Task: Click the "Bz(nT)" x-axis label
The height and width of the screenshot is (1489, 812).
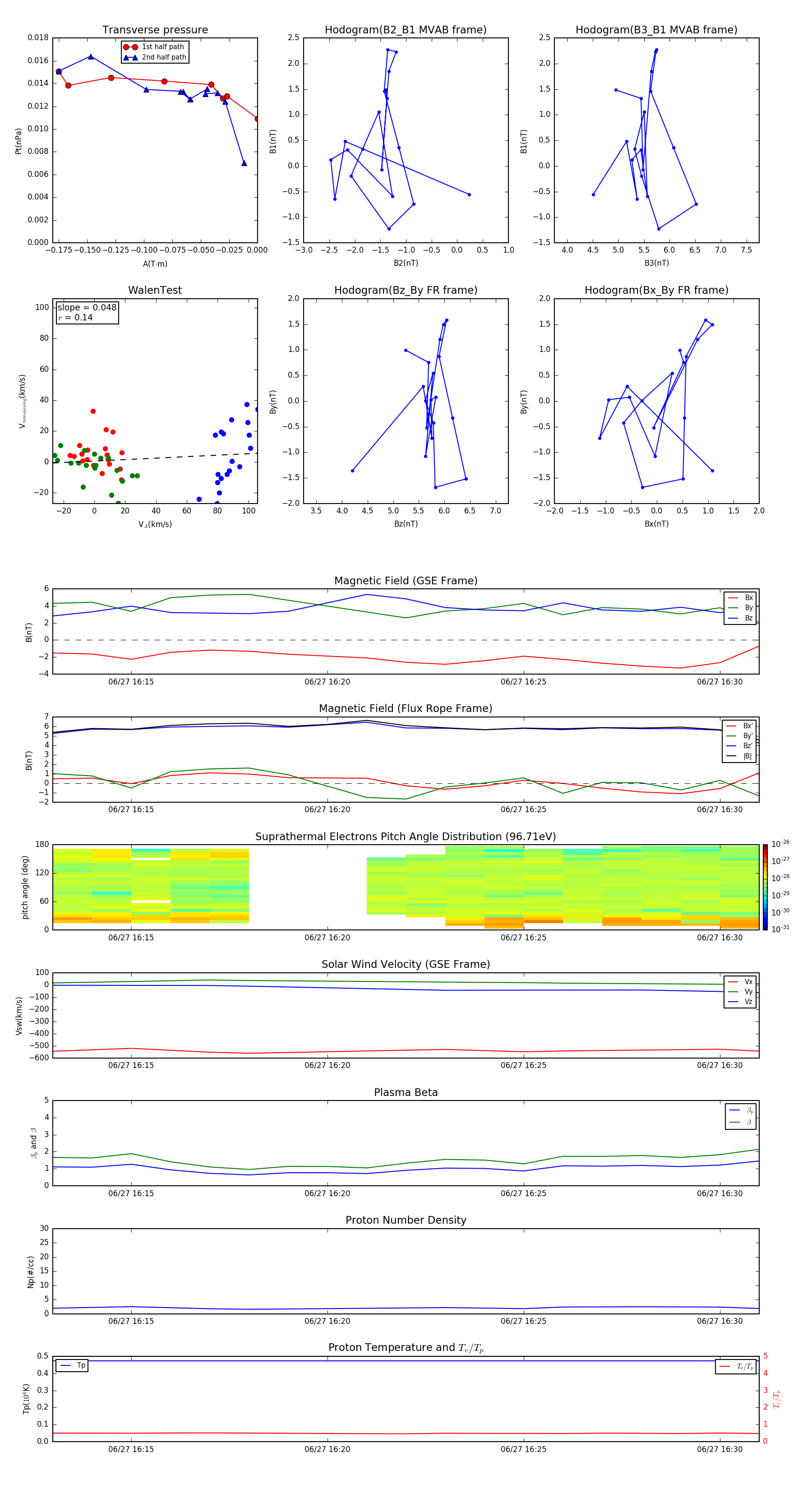Action: [406, 524]
